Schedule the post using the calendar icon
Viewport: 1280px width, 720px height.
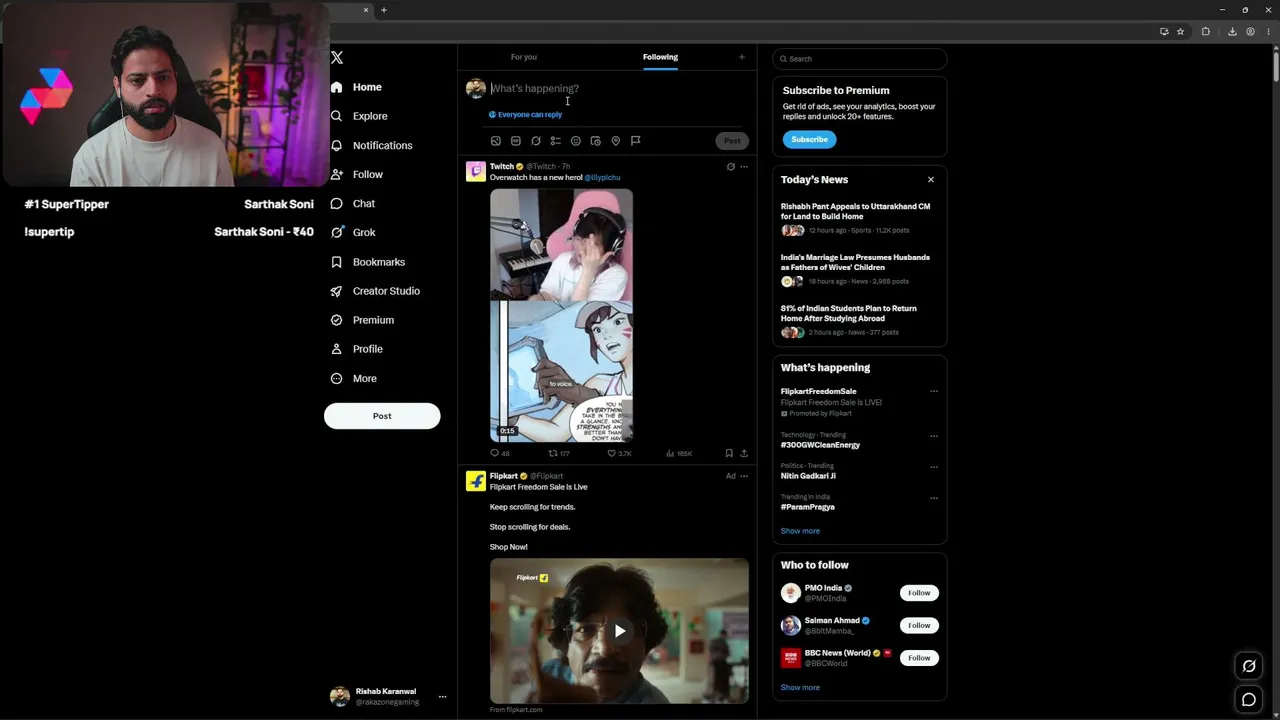point(595,141)
